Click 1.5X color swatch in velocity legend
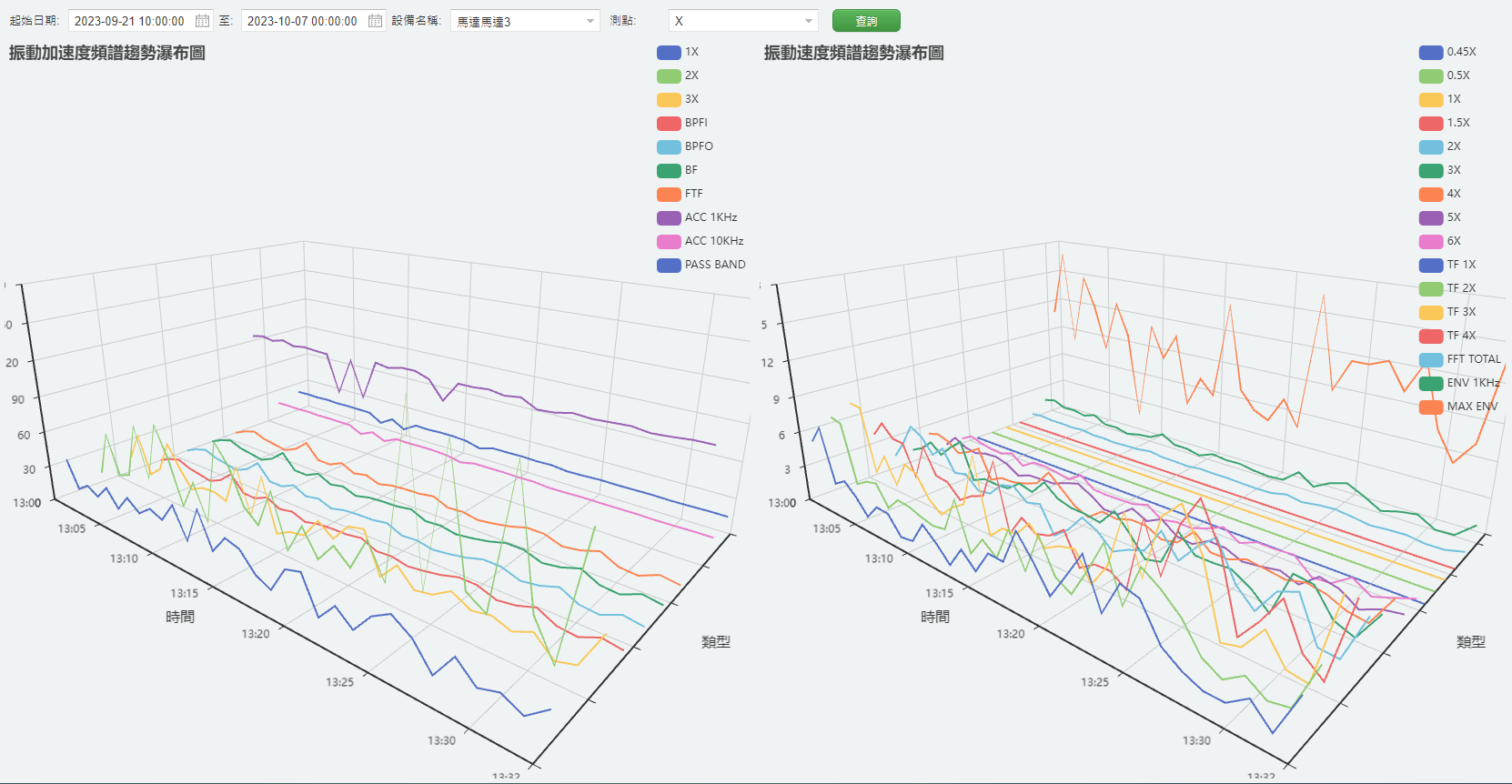 point(1431,123)
